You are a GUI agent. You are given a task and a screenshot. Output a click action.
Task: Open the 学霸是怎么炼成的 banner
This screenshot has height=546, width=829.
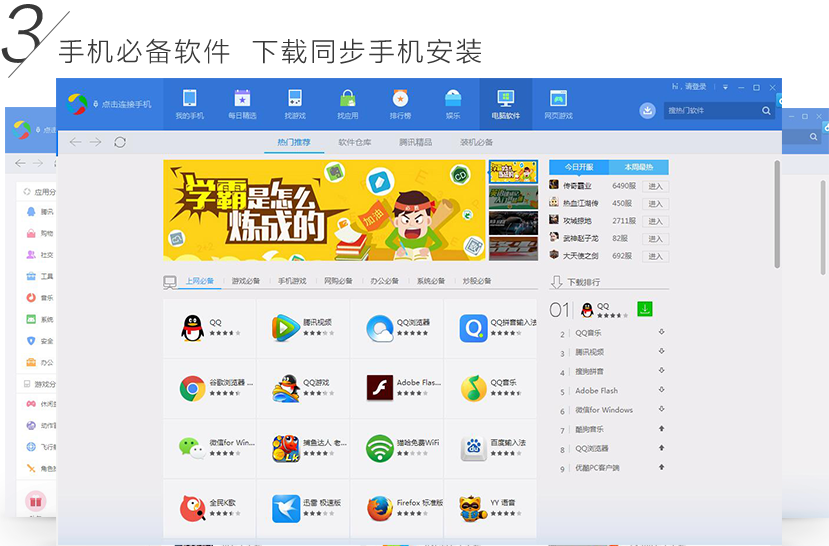coord(324,210)
